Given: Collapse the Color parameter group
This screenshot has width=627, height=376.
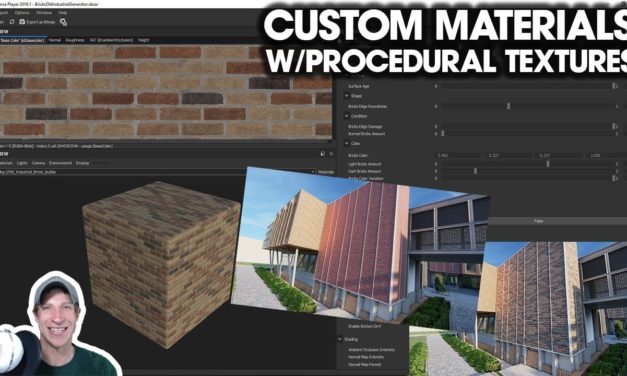Looking at the screenshot, I should click(x=347, y=143).
